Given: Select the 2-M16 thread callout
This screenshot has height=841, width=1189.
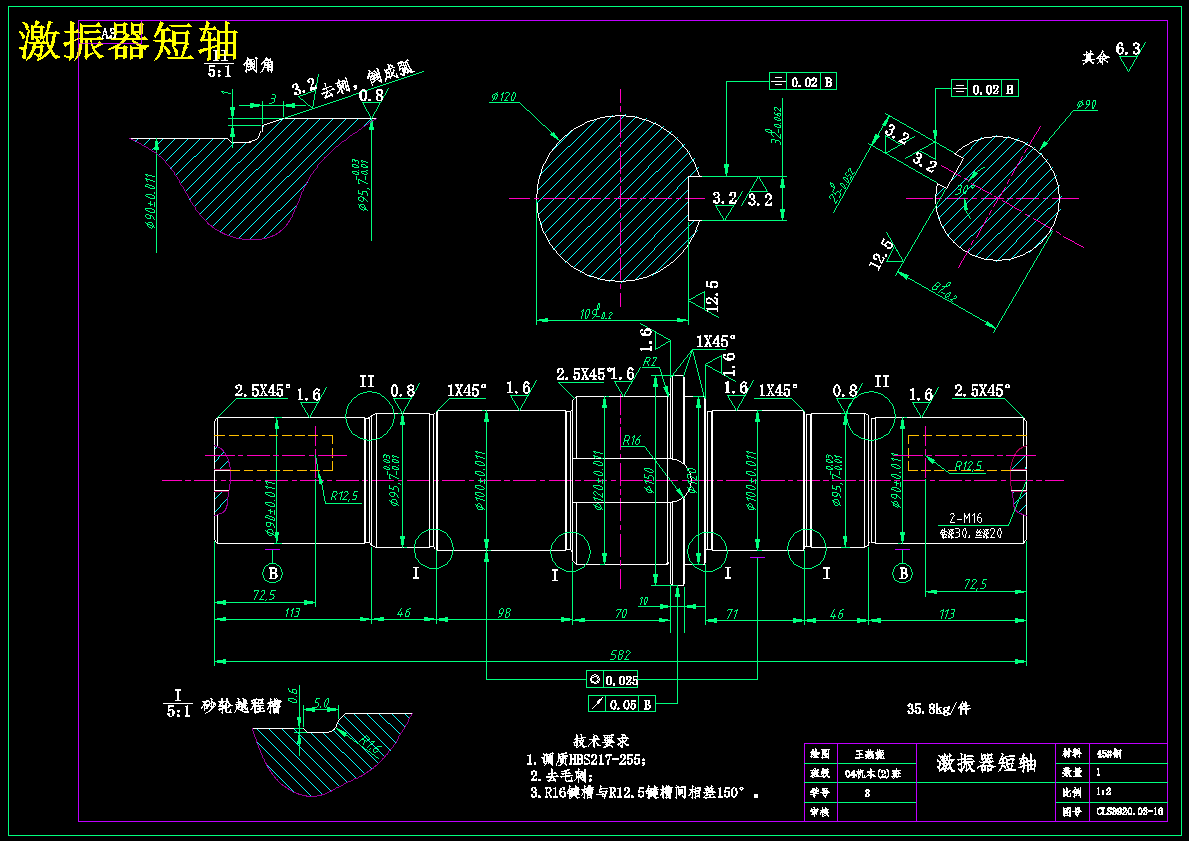Looking at the screenshot, I should [965, 519].
